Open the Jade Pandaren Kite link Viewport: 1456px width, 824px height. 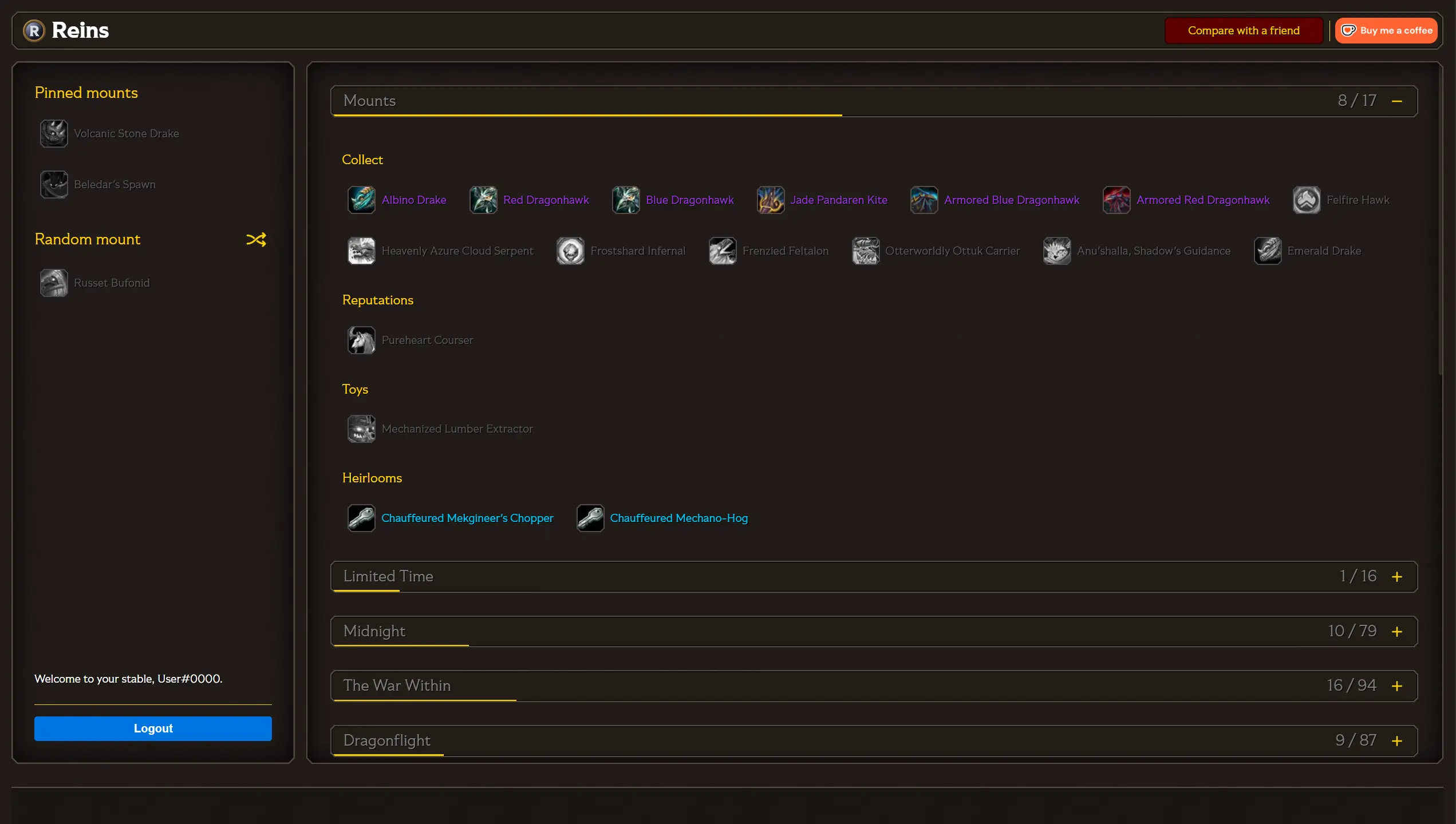pos(839,200)
